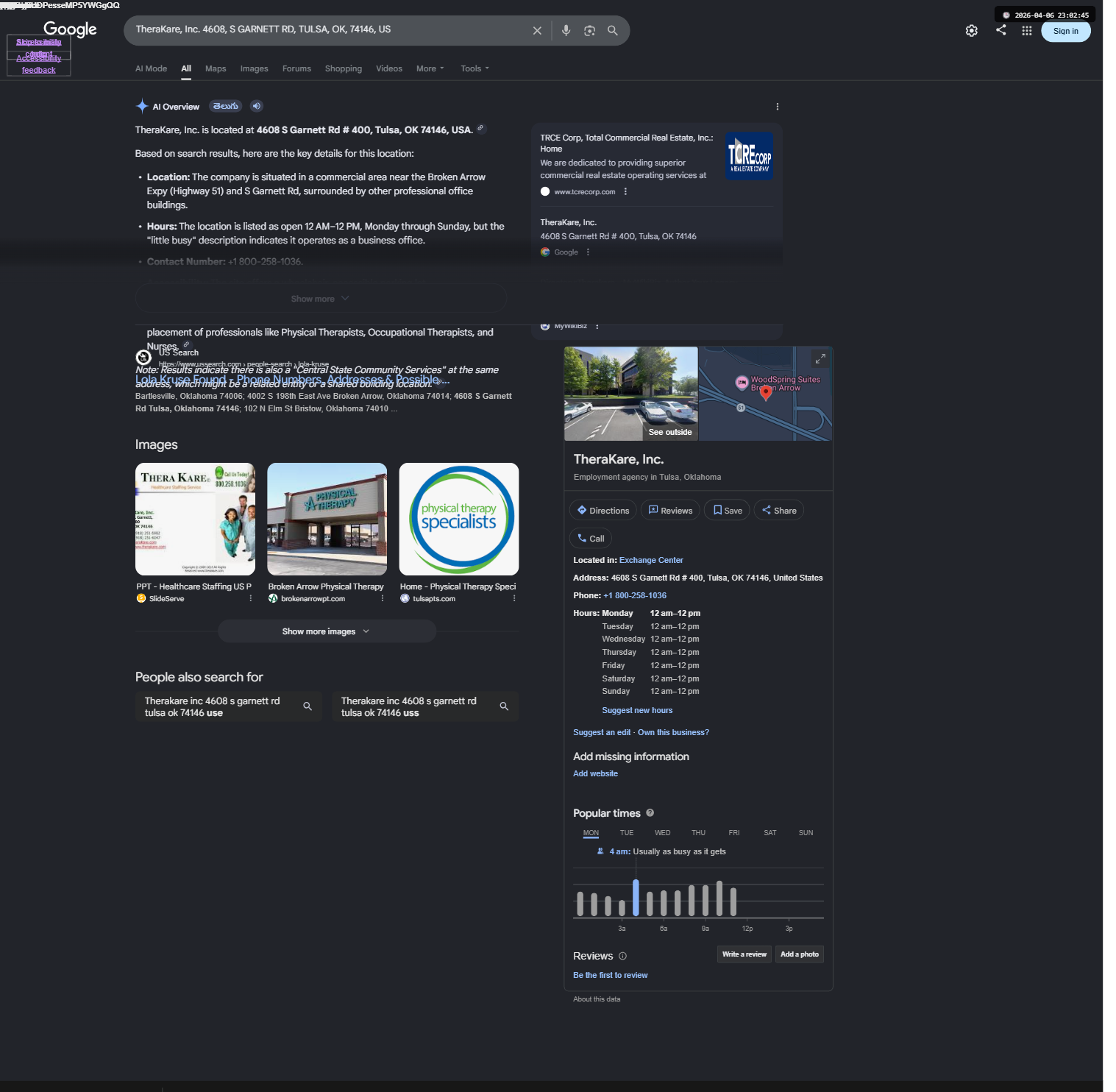Switch to AI Mode tab
The height and width of the screenshot is (1092, 1116).
151,68
